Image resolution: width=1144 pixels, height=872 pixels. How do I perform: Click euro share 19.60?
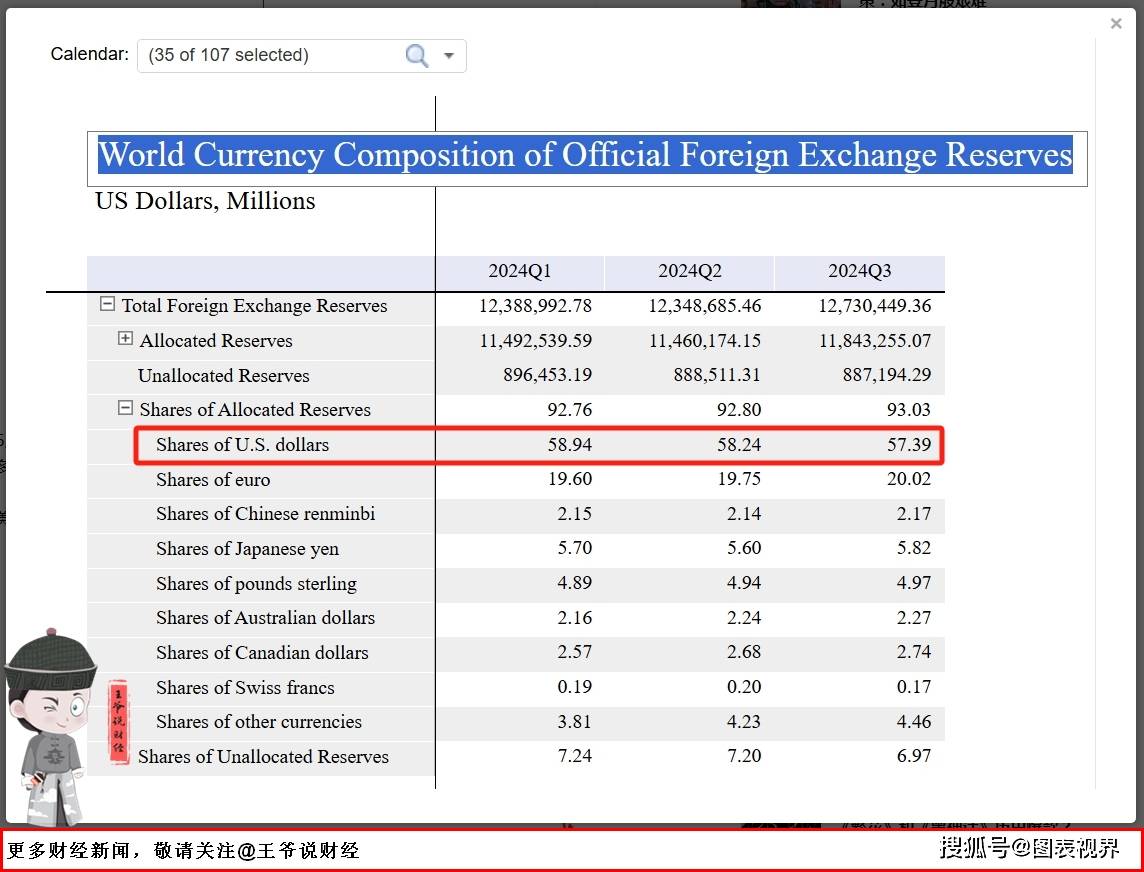[570, 479]
